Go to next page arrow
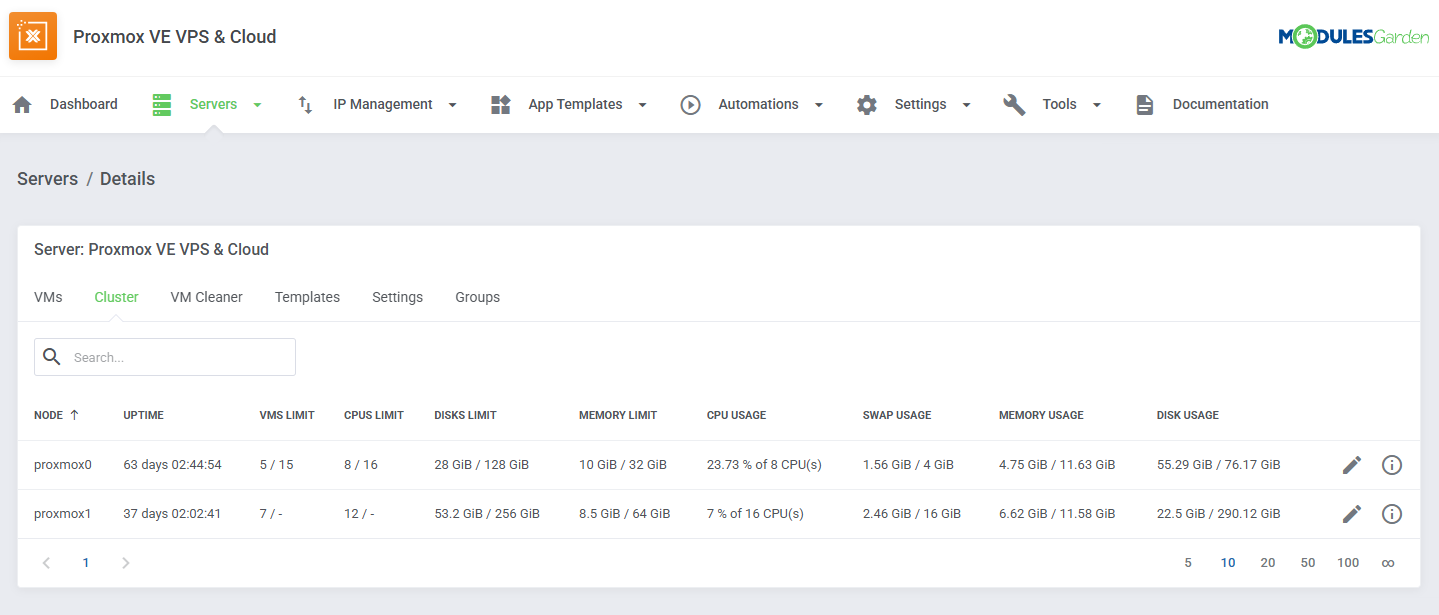 pyautogui.click(x=125, y=563)
